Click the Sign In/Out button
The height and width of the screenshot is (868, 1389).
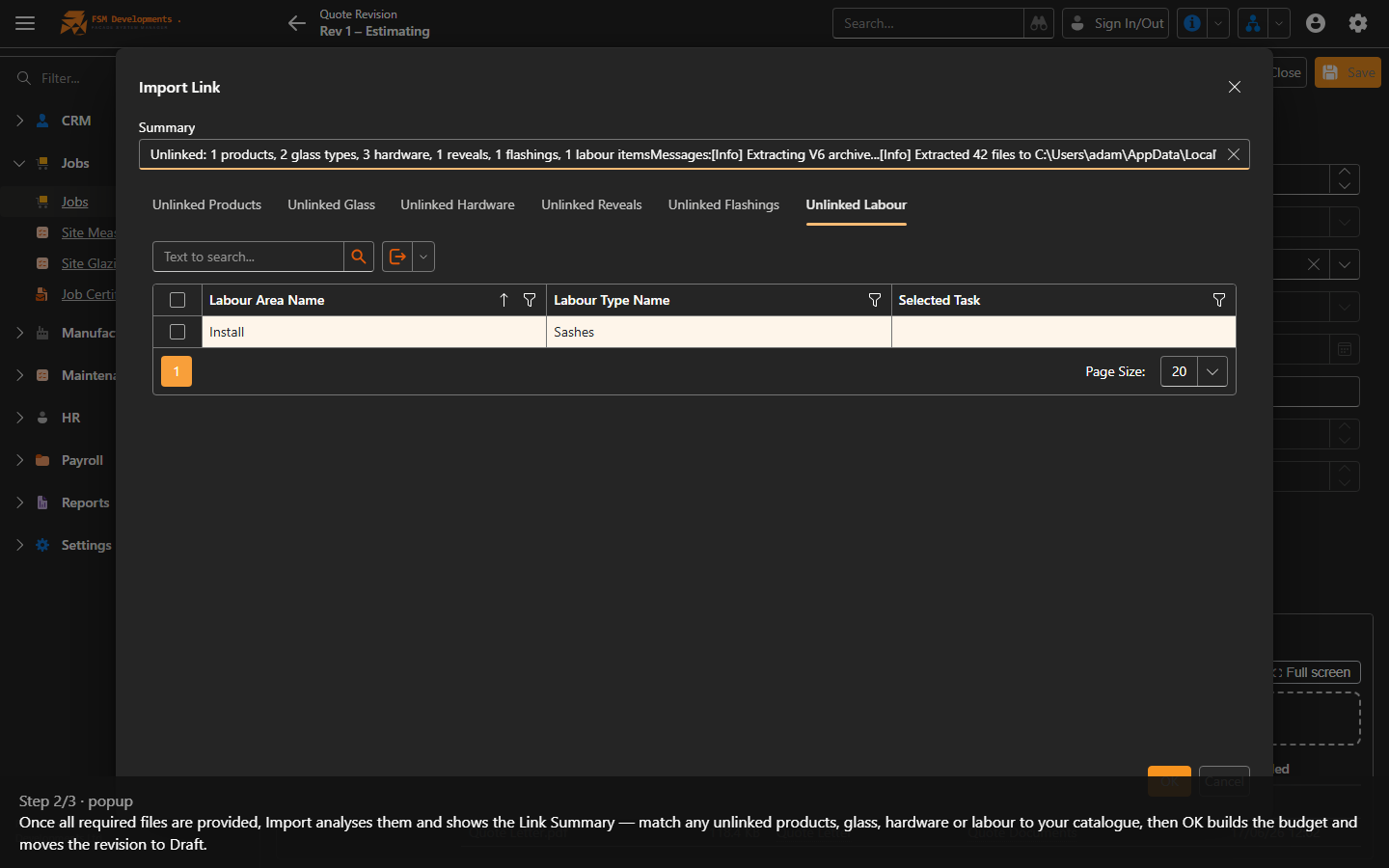[x=1115, y=23]
